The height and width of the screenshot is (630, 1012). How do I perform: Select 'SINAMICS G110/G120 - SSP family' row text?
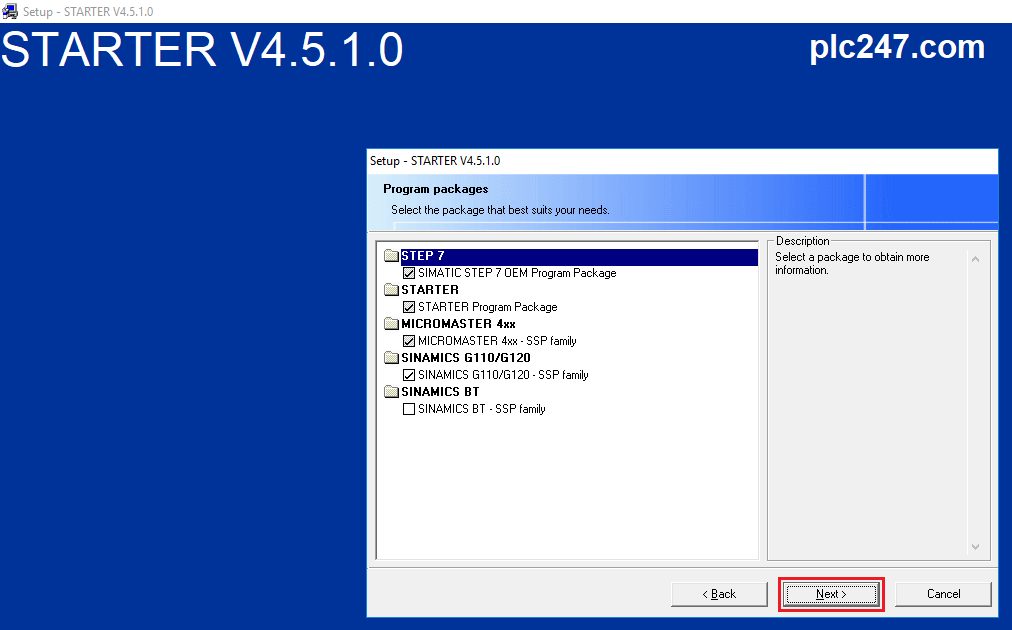coord(503,375)
